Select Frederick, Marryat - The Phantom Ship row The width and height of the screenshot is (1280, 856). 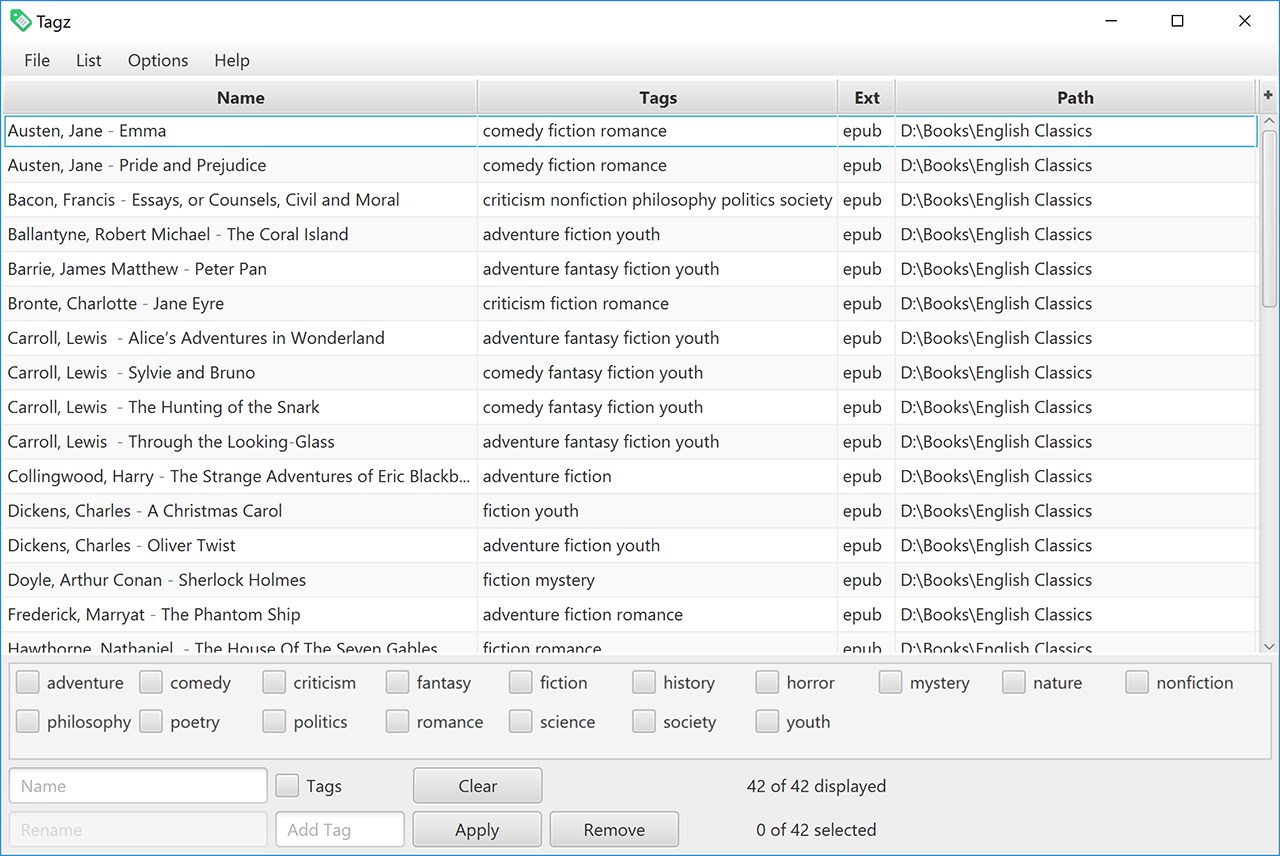click(x=630, y=614)
